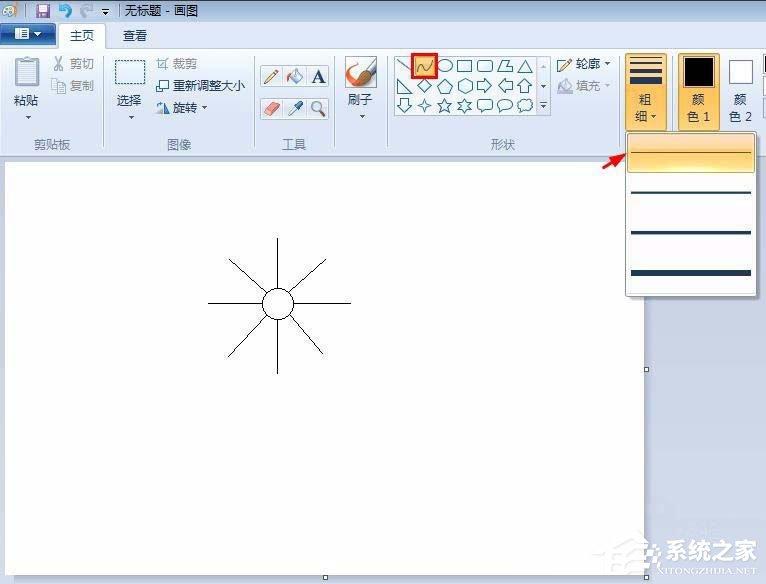Select 颜色 2 white color swatch
Image resolution: width=766 pixels, height=584 pixels.
pos(741,72)
